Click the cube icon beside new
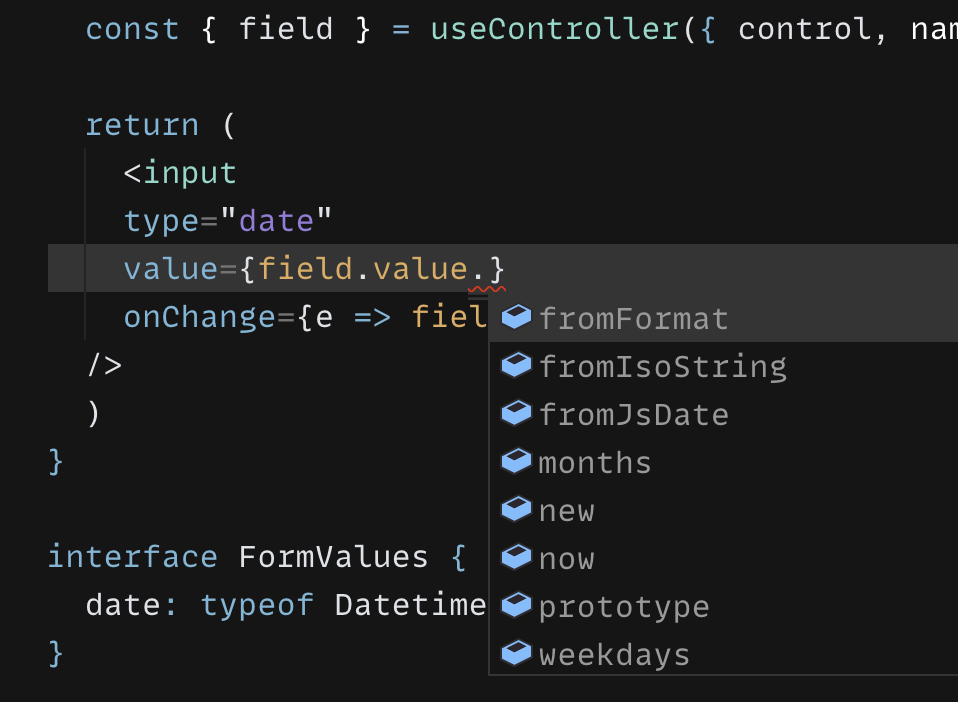This screenshot has height=702, width=958. [x=516, y=510]
